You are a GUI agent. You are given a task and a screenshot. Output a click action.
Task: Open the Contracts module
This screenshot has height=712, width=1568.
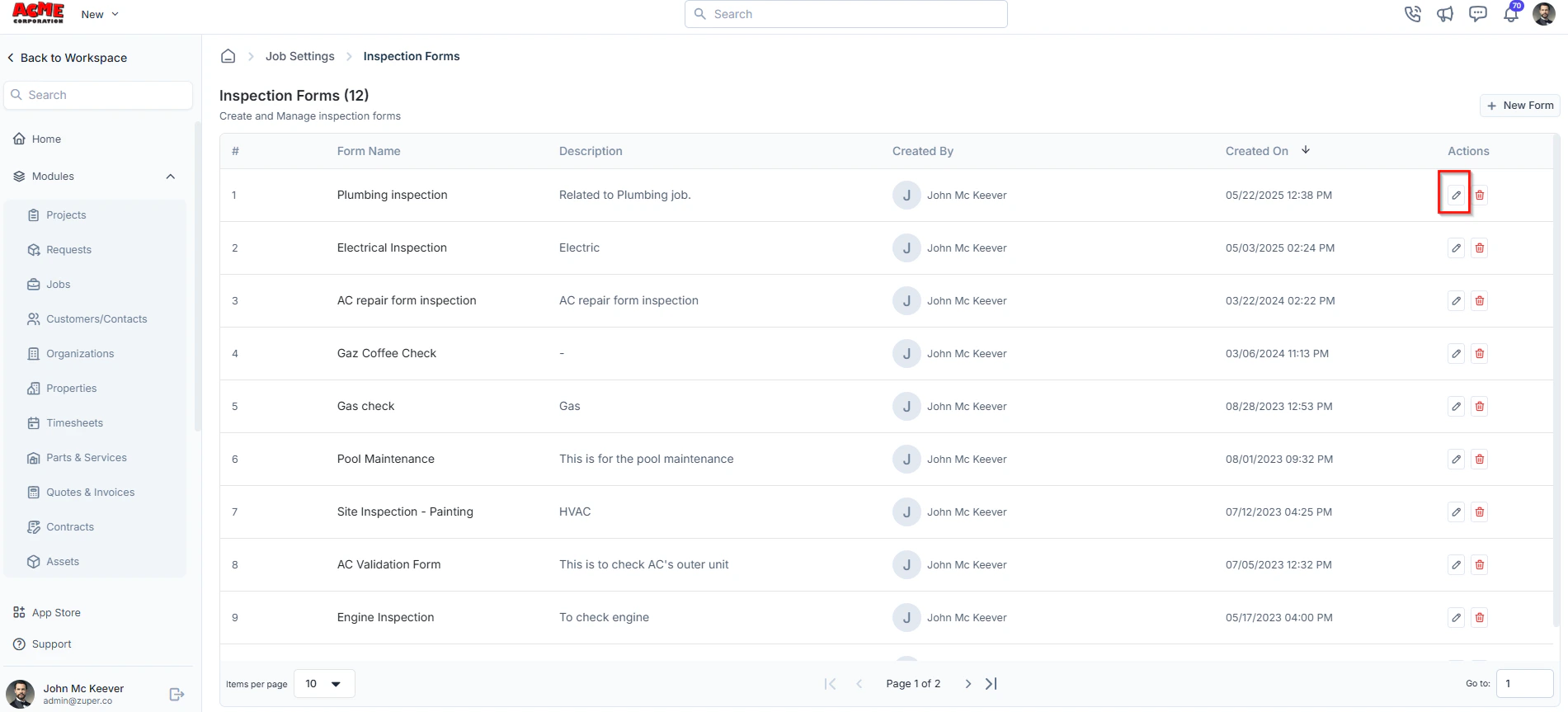[70, 527]
